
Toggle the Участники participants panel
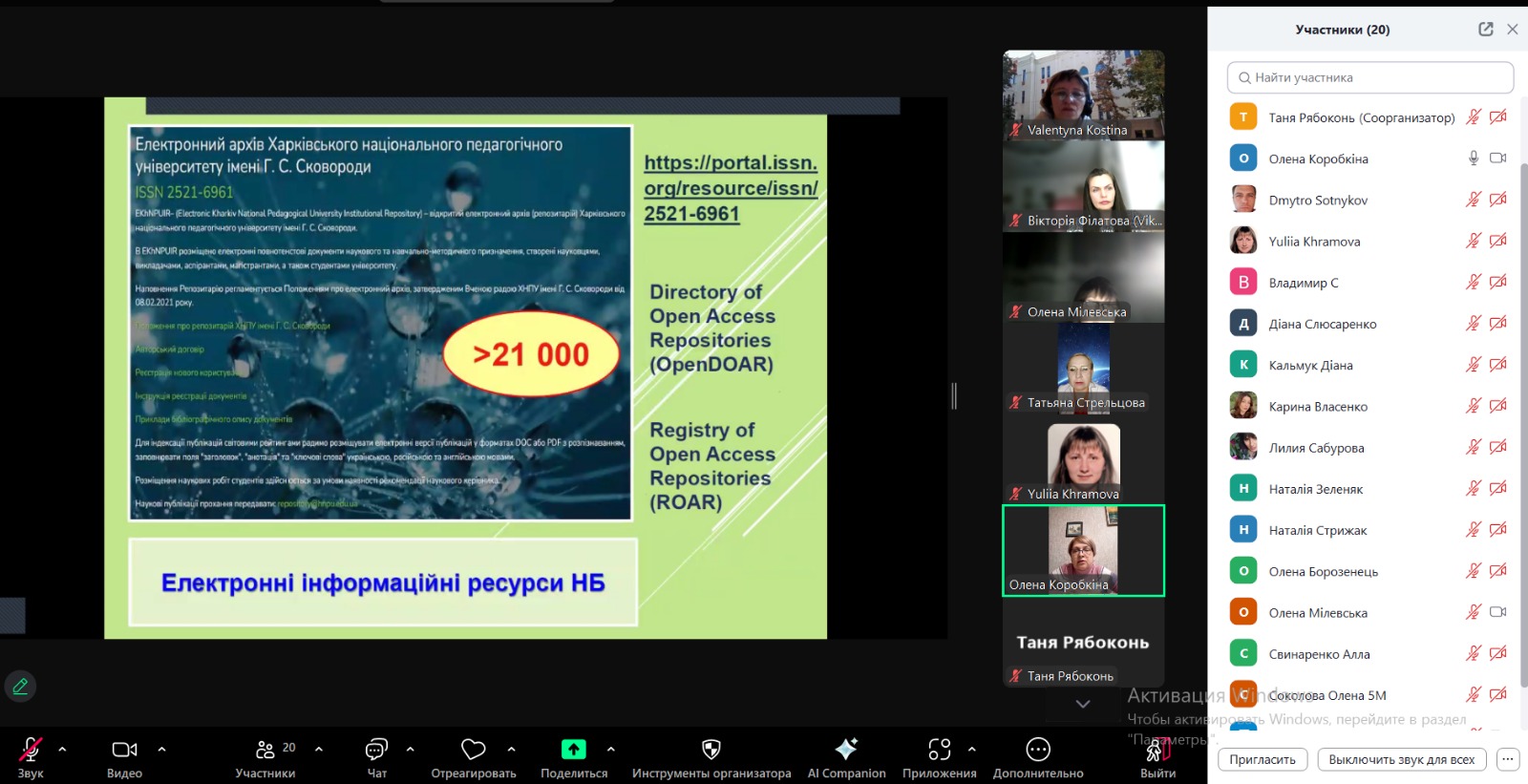point(265,750)
